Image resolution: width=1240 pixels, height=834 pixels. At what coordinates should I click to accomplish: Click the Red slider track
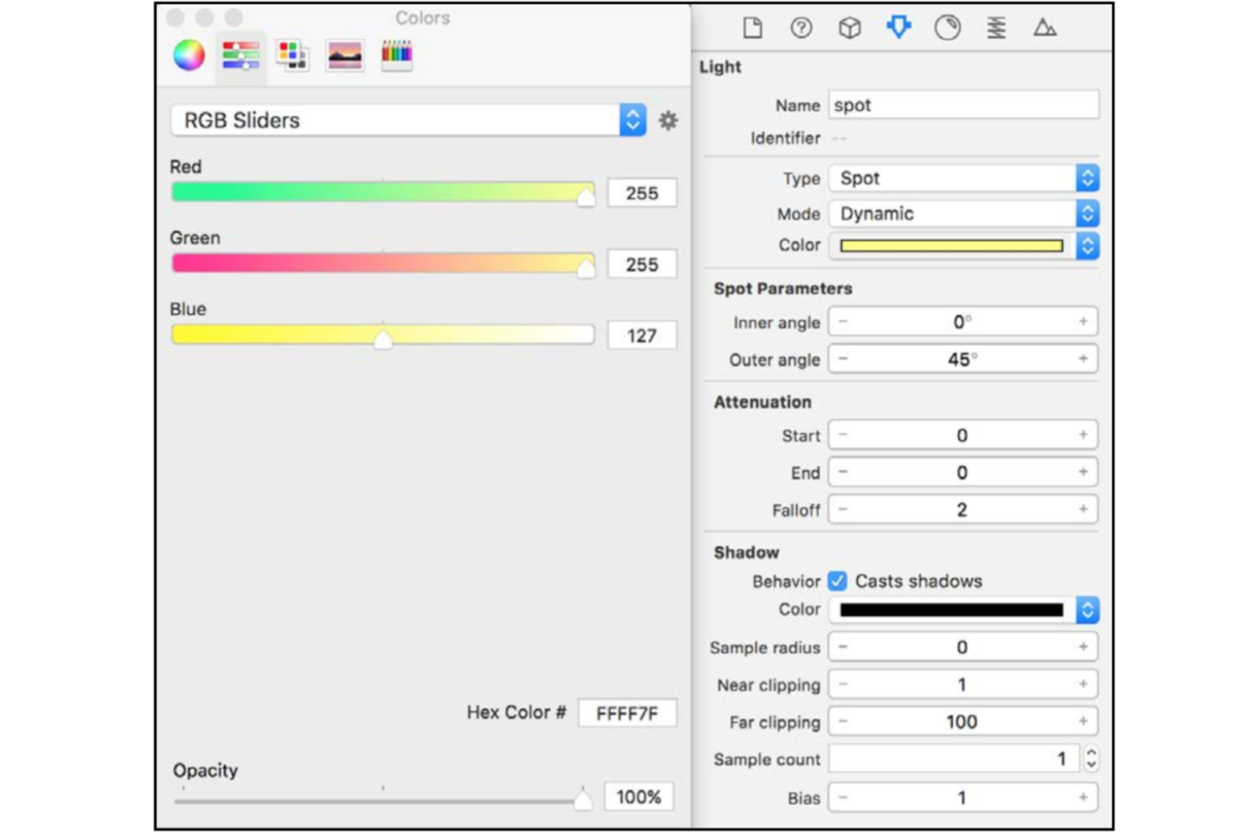(x=383, y=191)
